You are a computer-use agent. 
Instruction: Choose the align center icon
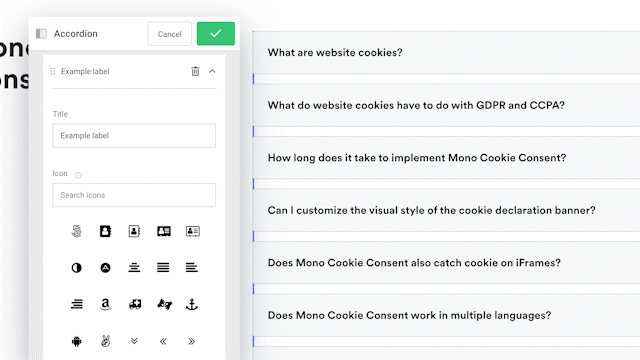point(134,268)
